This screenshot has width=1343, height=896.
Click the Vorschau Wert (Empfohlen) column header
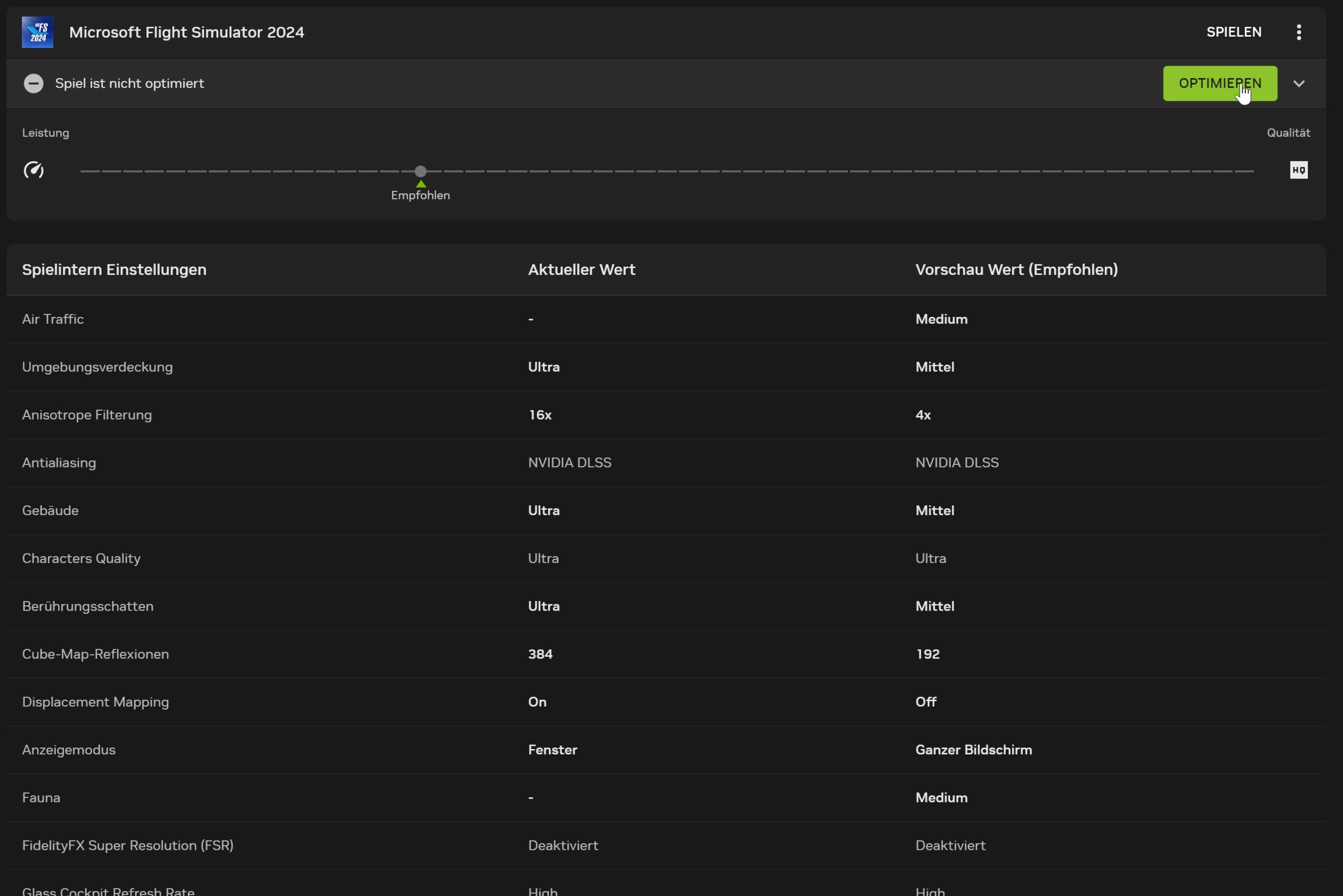pyautogui.click(x=1016, y=270)
